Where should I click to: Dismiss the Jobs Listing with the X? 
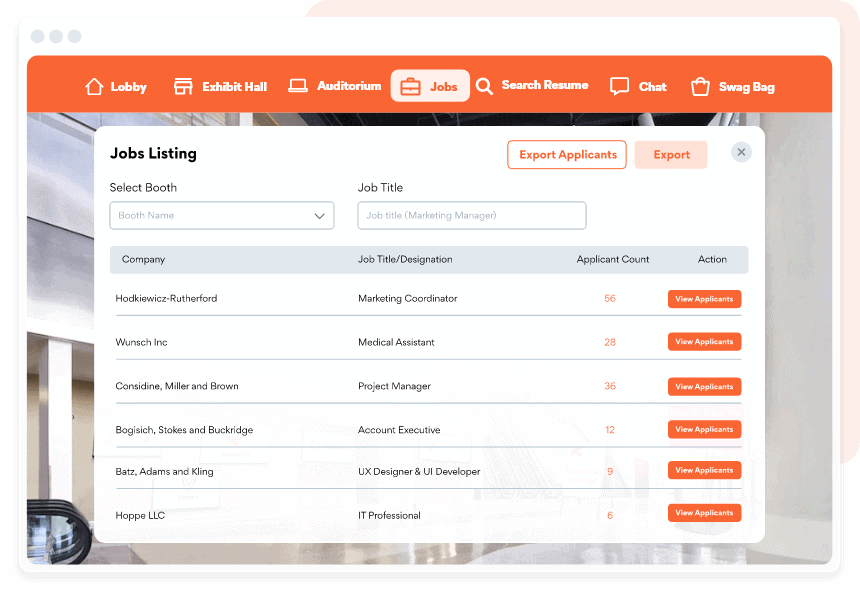[741, 151]
